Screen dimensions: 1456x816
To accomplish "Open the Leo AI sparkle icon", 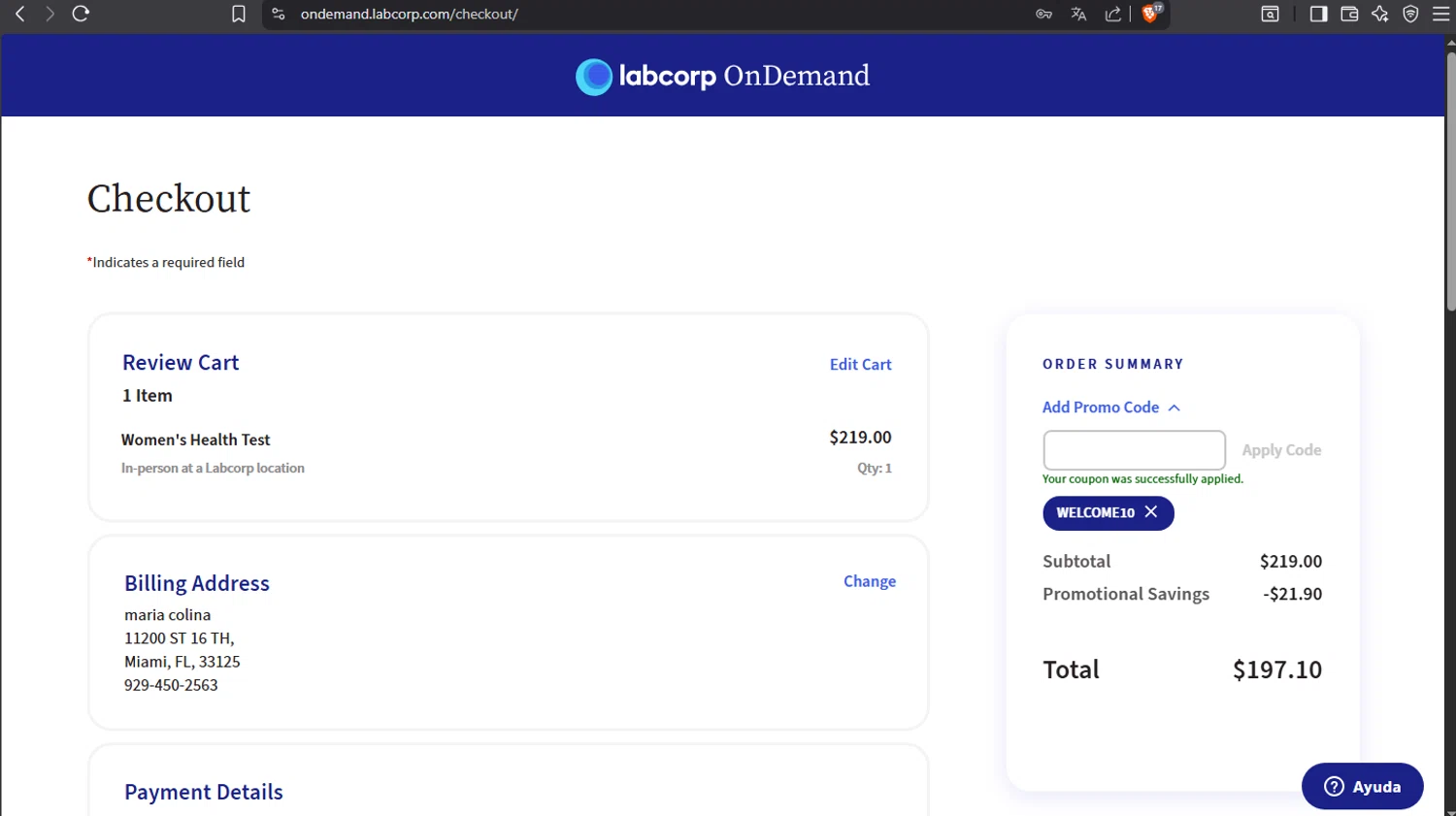I will (1380, 14).
